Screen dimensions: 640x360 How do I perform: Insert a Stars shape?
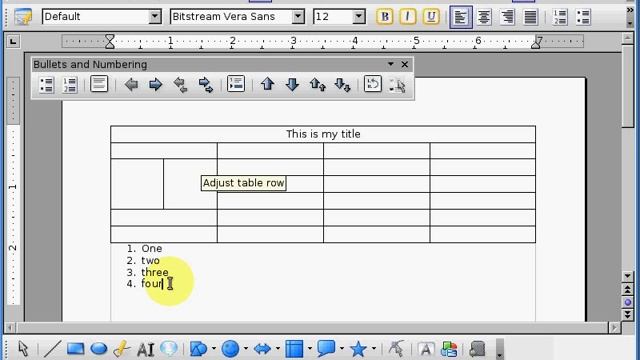358,349
